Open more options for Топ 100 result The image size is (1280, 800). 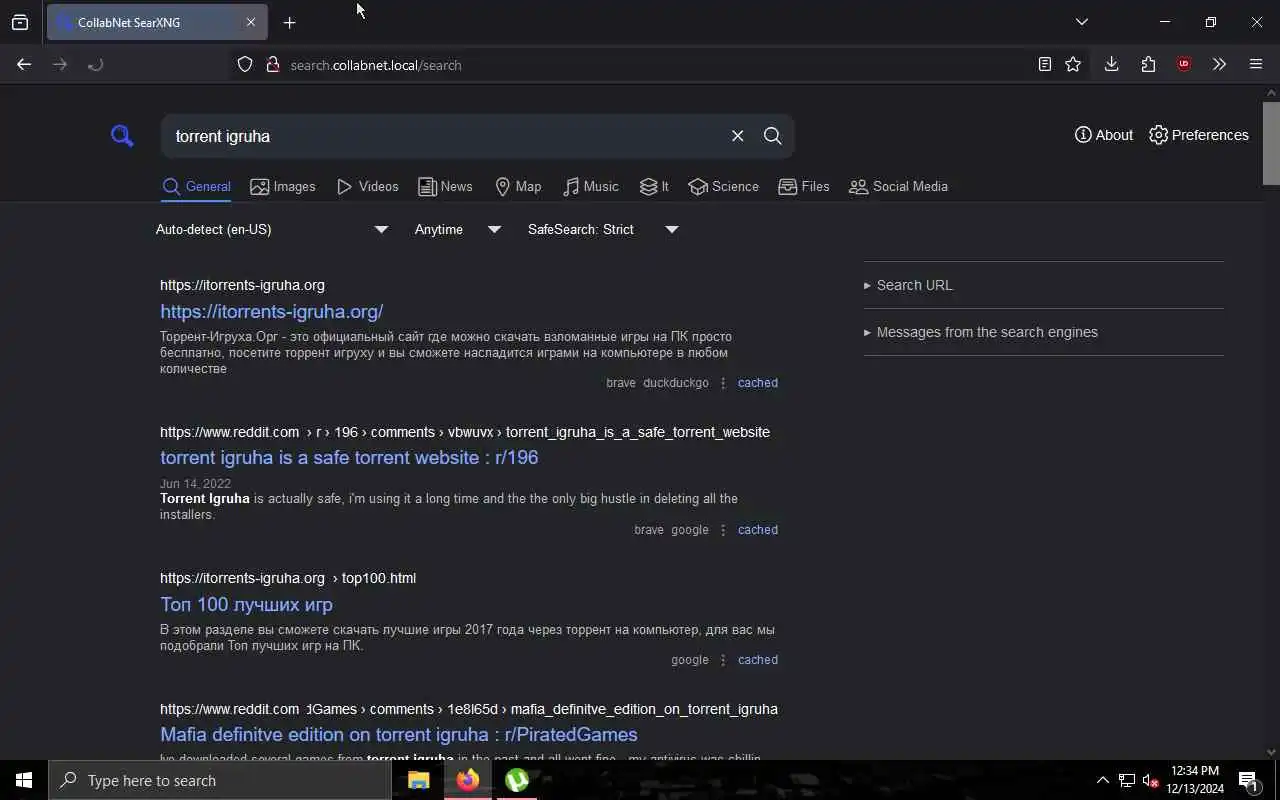(x=723, y=660)
